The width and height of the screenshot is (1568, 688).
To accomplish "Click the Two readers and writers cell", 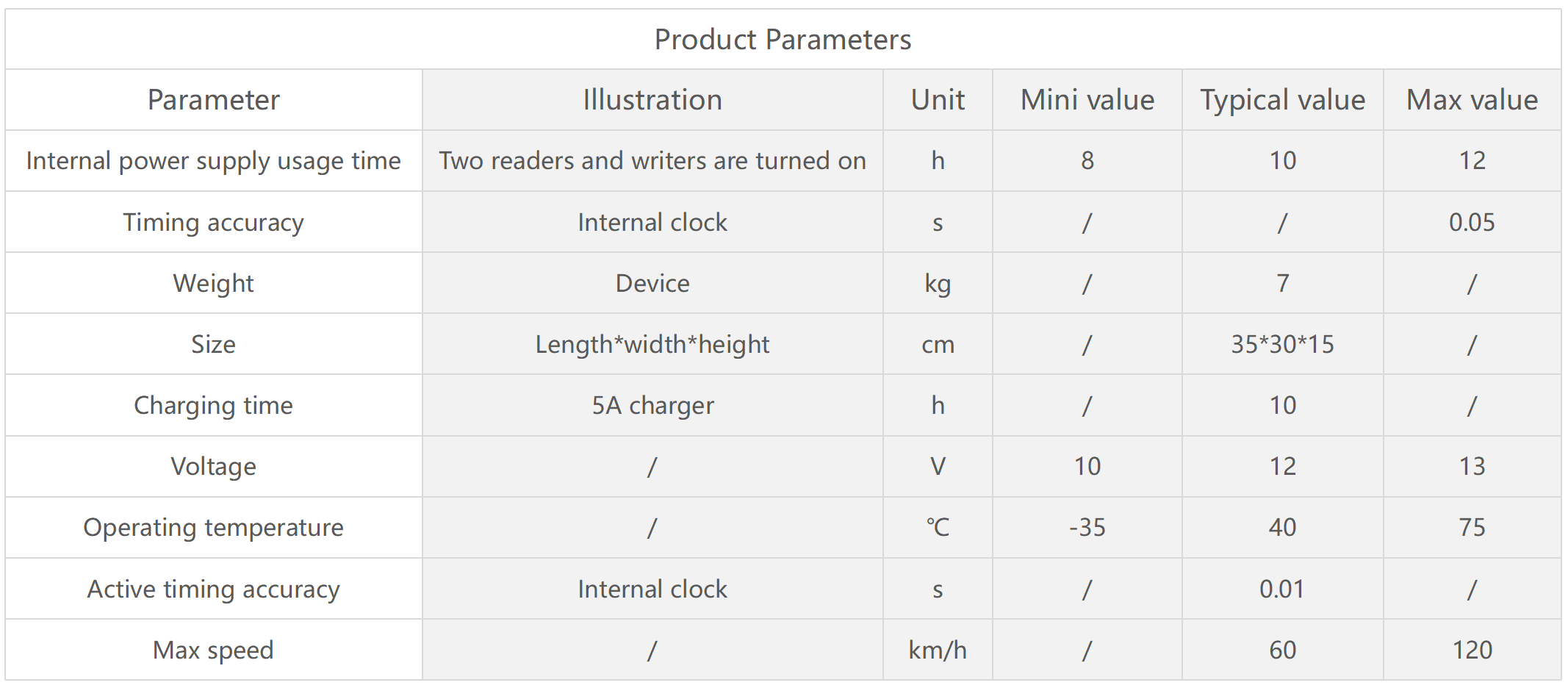I will tap(652, 161).
